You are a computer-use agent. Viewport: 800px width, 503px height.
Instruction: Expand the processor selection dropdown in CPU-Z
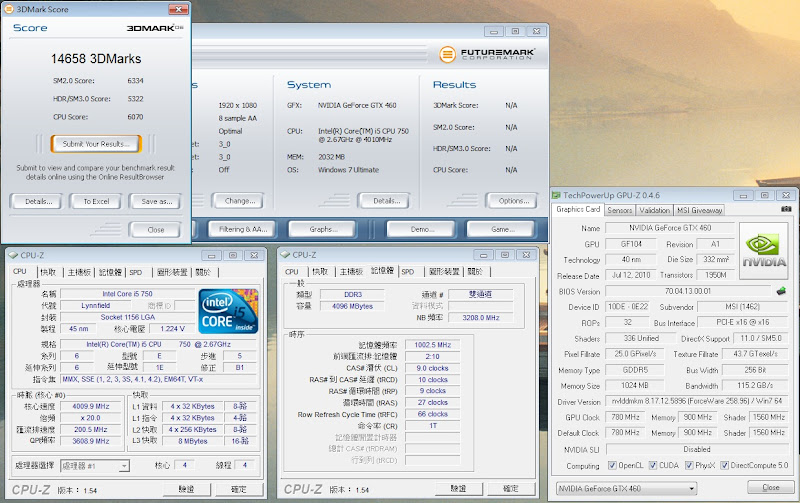pyautogui.click(x=123, y=465)
